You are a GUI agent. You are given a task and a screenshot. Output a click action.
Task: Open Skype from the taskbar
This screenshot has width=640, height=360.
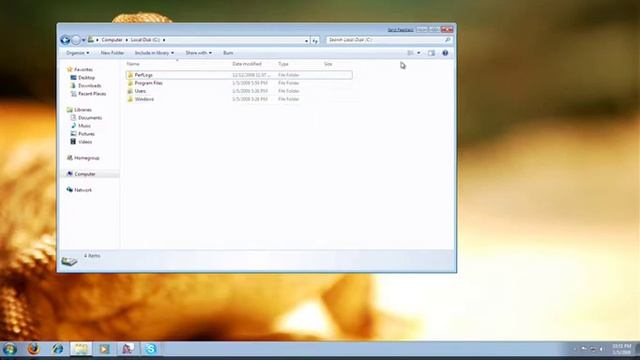point(151,349)
